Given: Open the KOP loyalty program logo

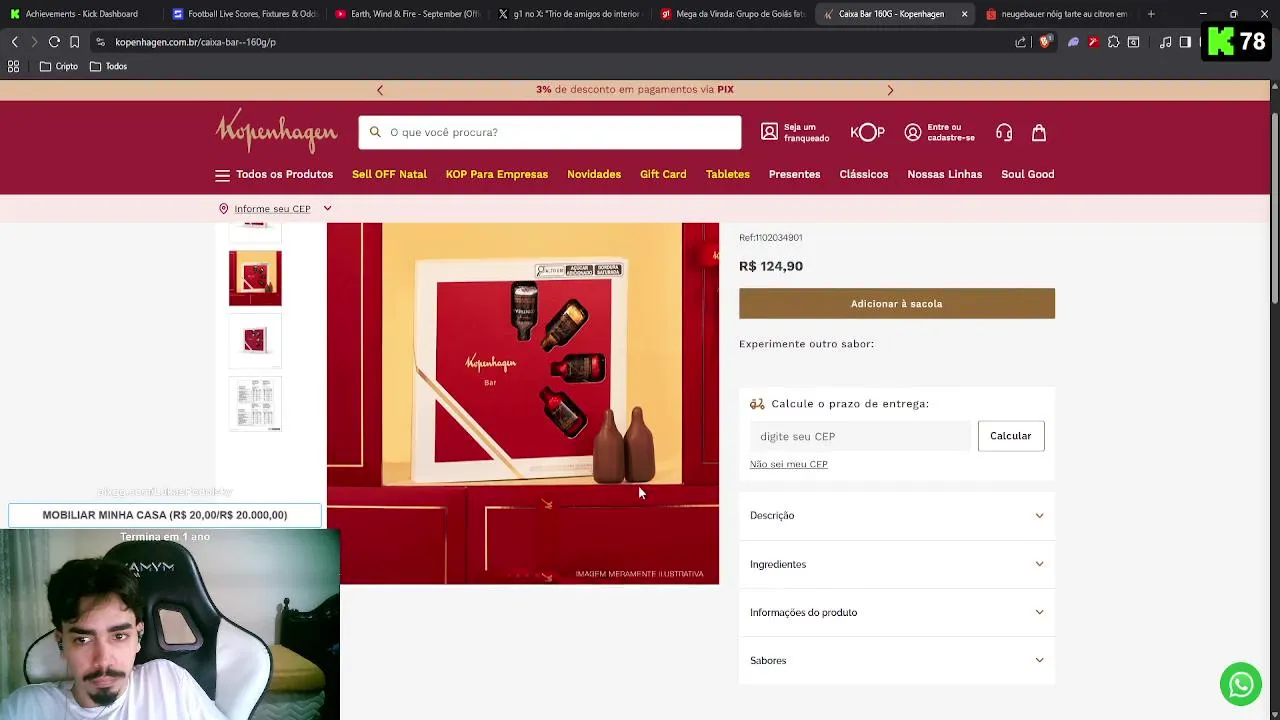Looking at the screenshot, I should point(867,132).
